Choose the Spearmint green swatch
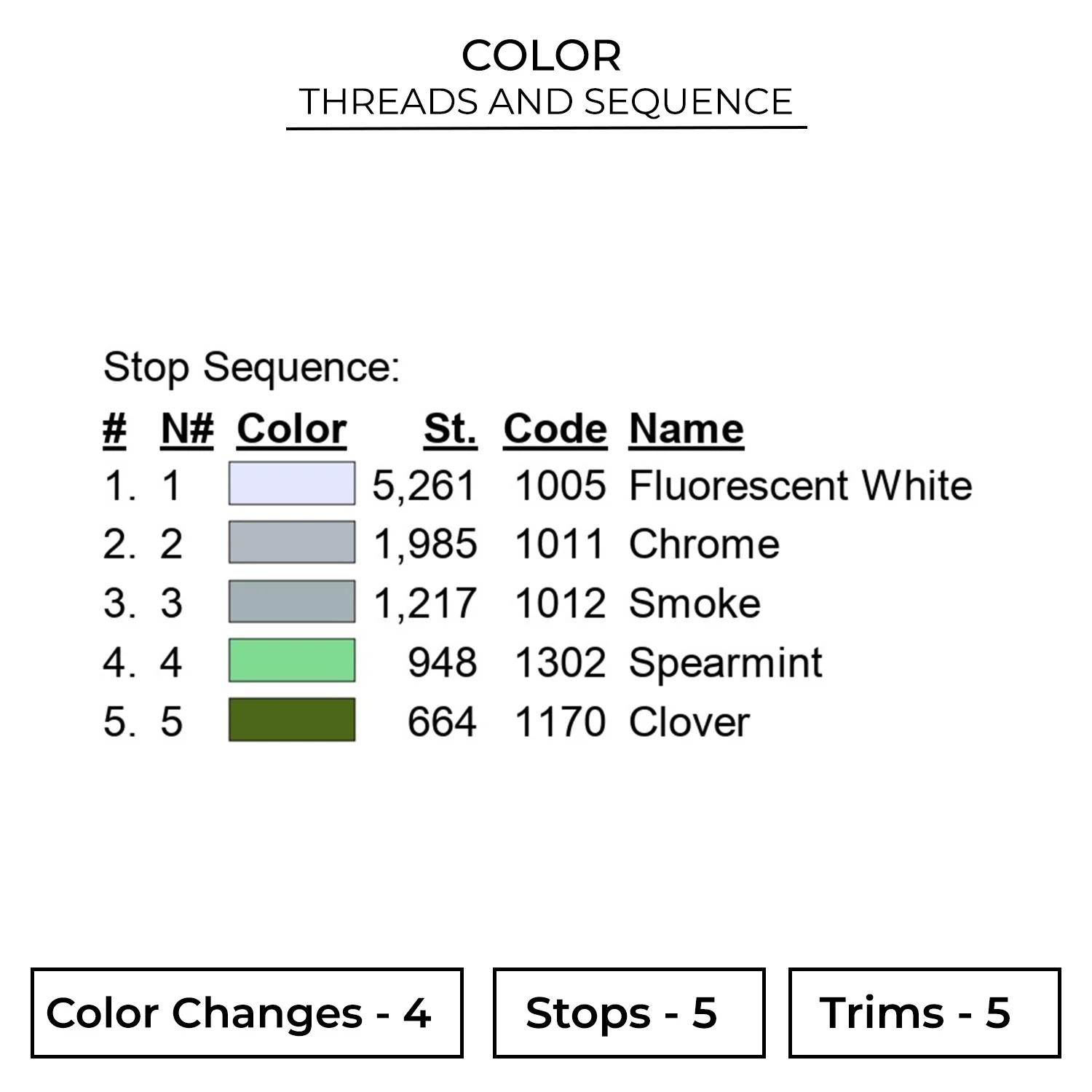 pyautogui.click(x=292, y=660)
